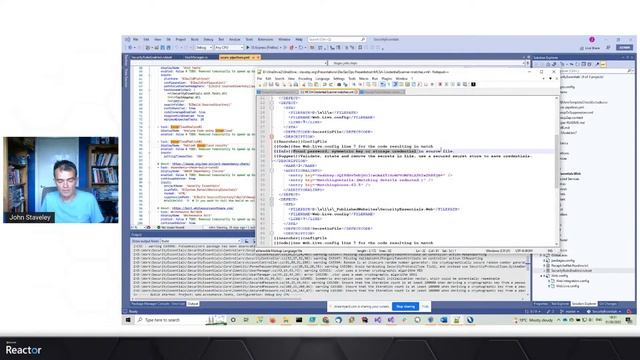
Task: Click Notepad++ black rightmost toolbar icon
Action: pyautogui.click(x=473, y=84)
